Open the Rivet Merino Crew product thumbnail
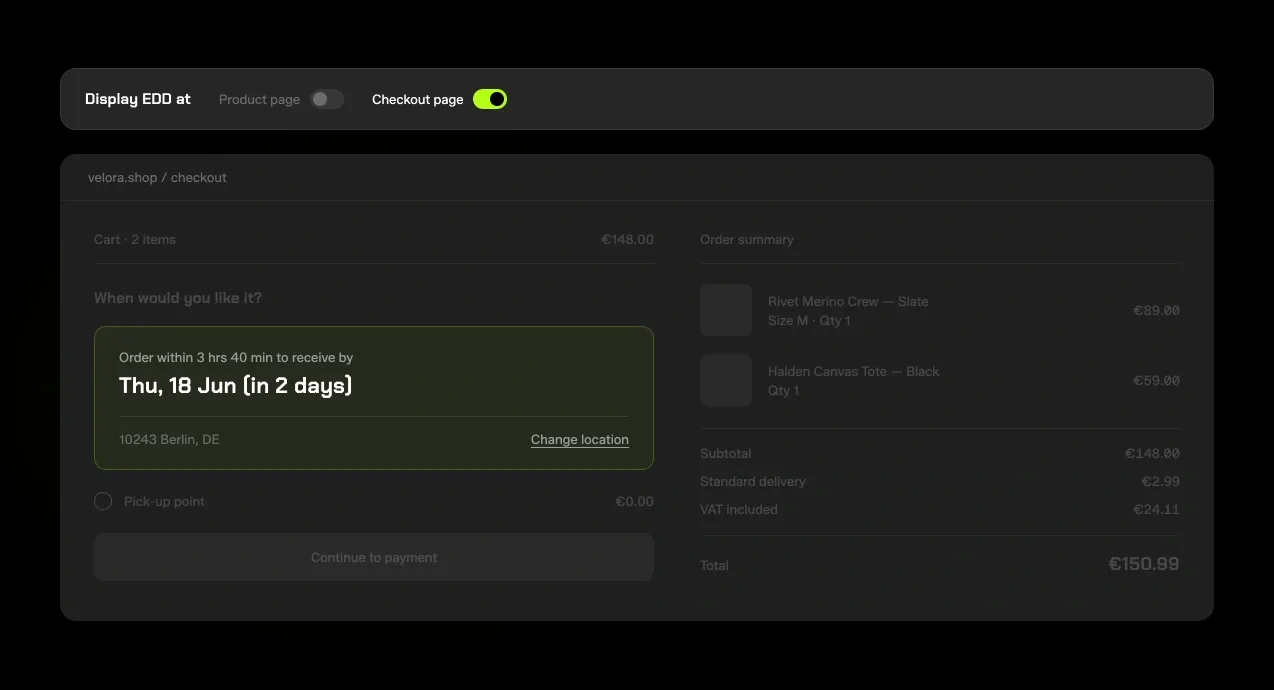The image size is (1274, 690). 726,310
